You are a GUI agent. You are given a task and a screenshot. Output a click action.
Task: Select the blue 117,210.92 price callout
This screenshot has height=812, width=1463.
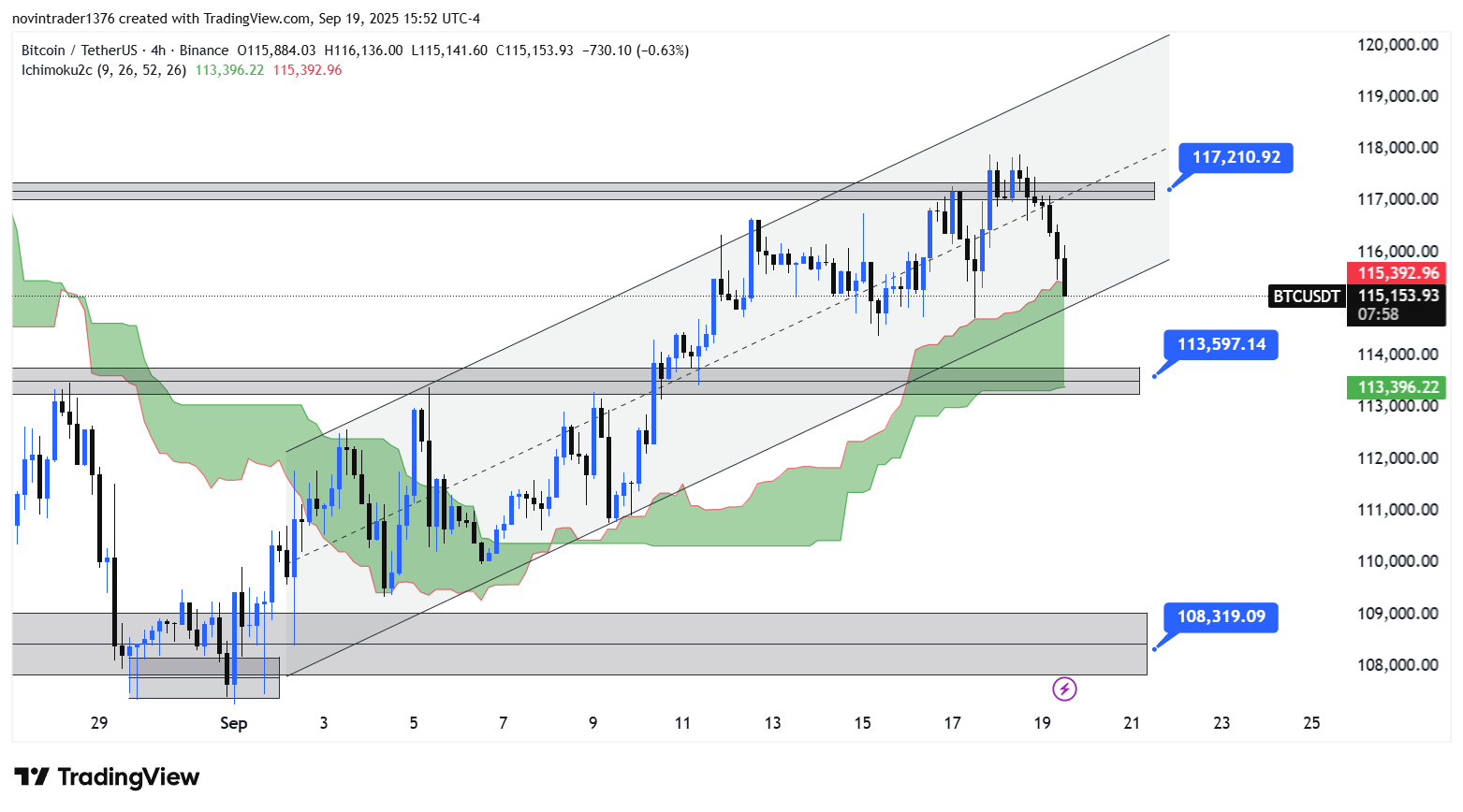pyautogui.click(x=1236, y=157)
